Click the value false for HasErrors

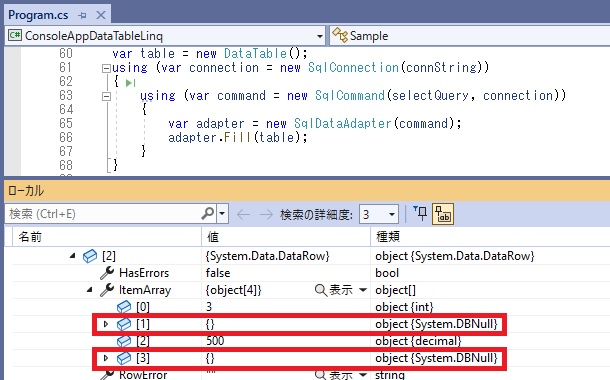[218, 273]
